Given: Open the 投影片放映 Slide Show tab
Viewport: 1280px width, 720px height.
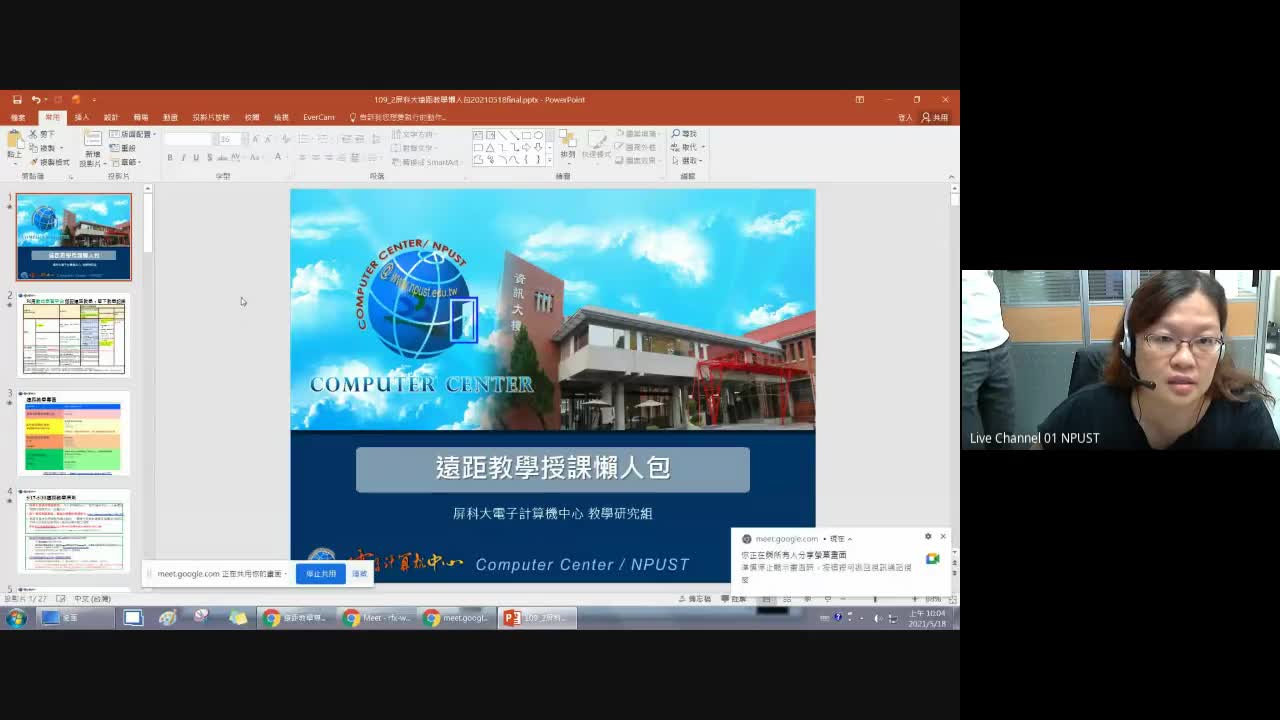Looking at the screenshot, I should (211, 118).
